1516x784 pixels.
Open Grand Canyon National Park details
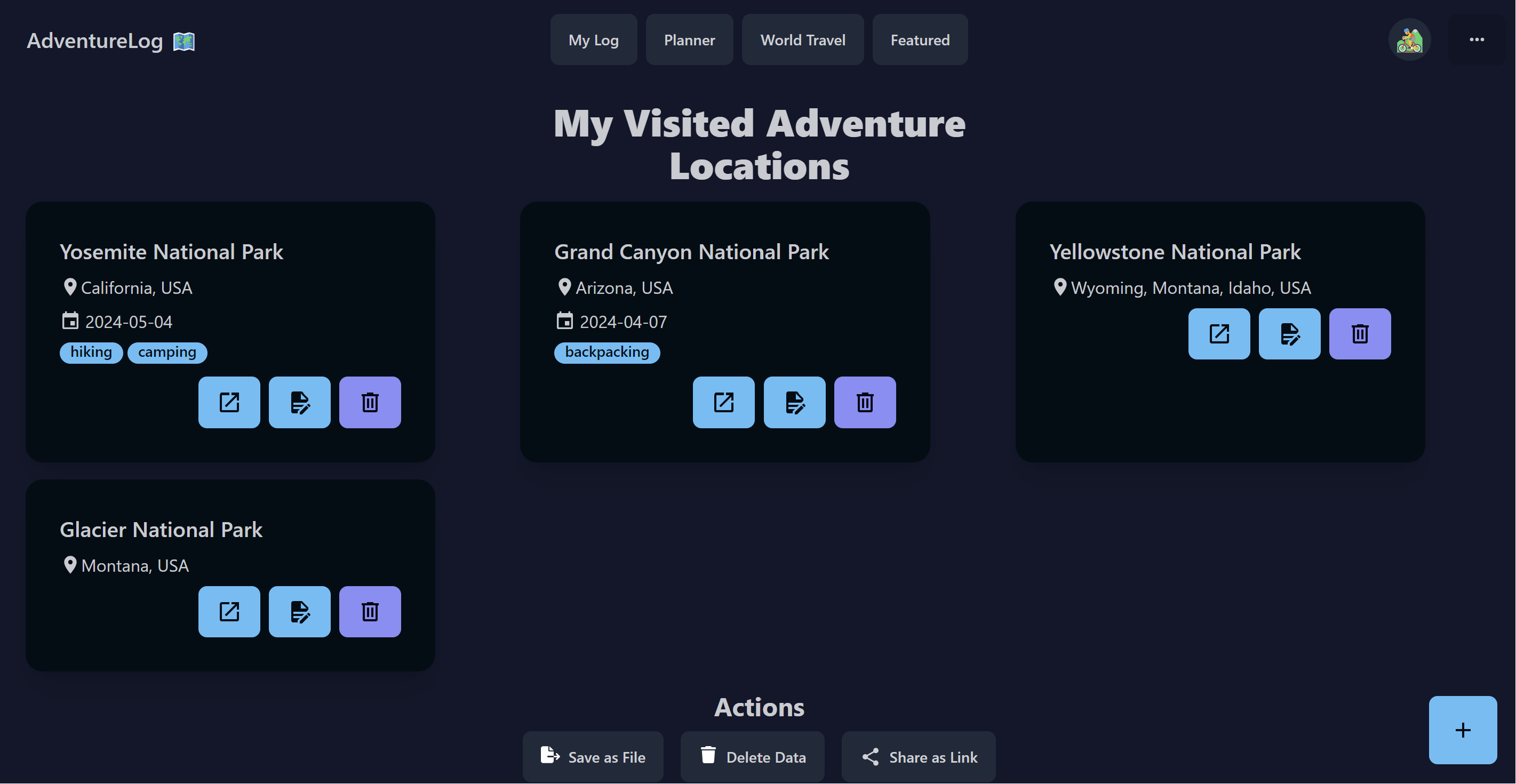[723, 403]
